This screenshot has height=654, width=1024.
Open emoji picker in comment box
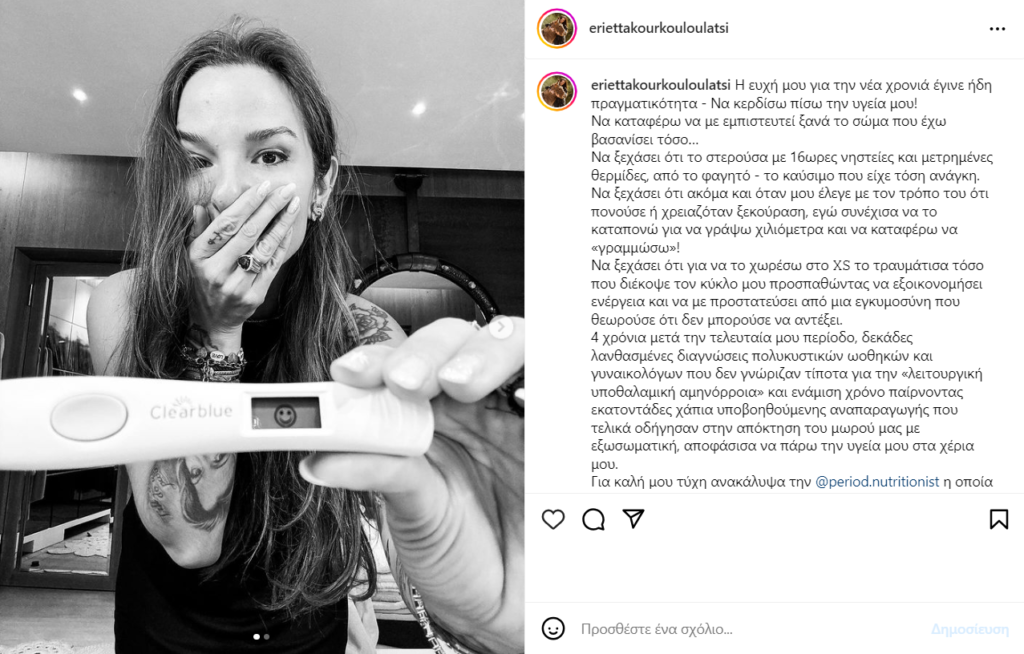tap(553, 629)
